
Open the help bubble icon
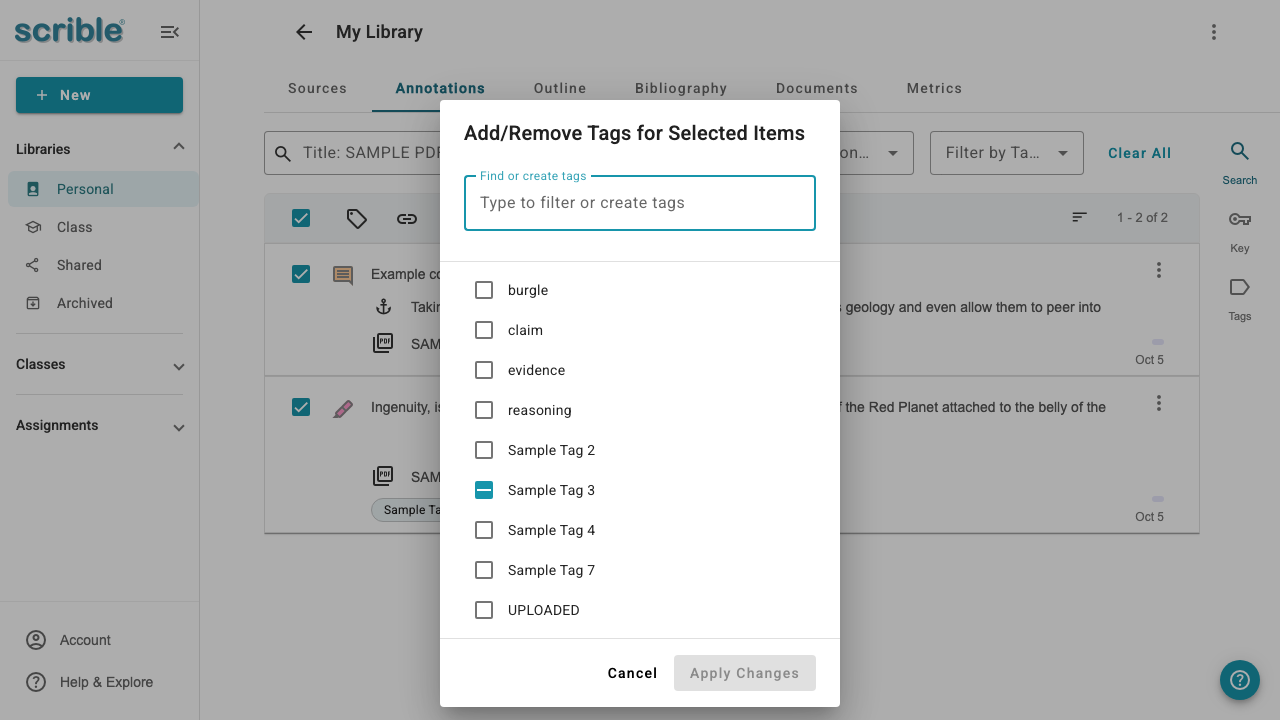[x=1240, y=680]
